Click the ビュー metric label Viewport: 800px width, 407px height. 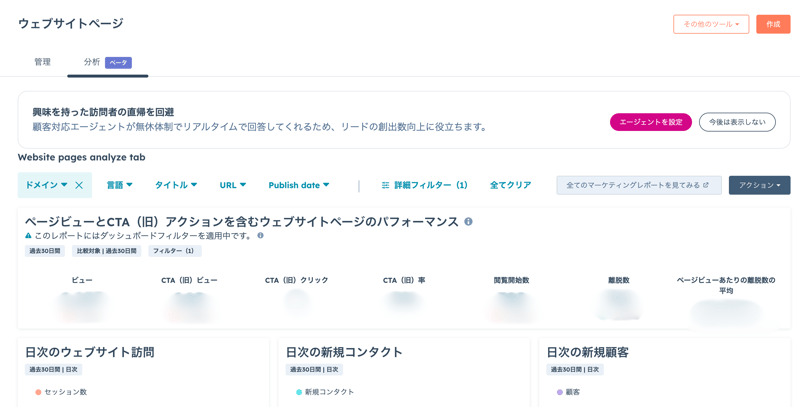pyautogui.click(x=82, y=280)
